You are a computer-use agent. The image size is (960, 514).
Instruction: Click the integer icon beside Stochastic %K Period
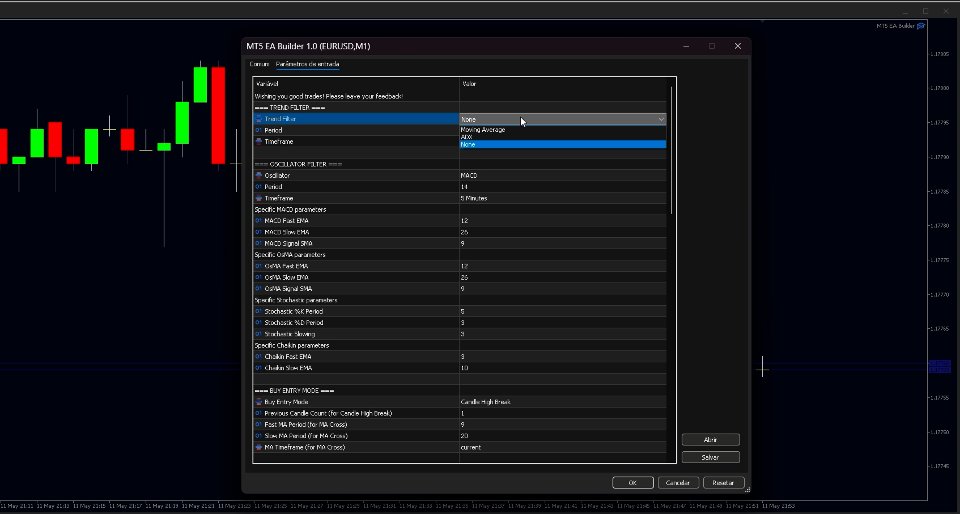258,311
